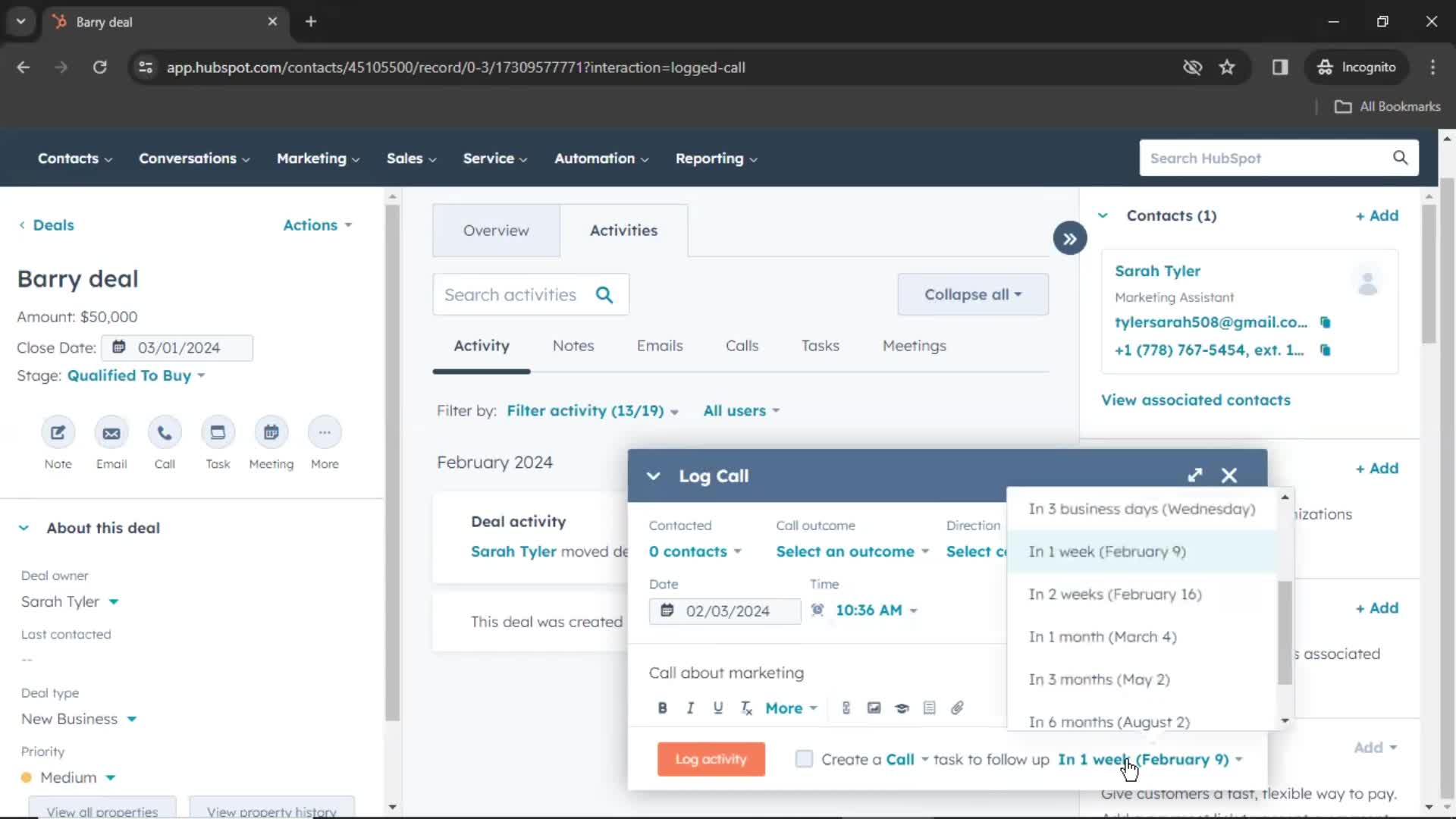Click the HubSpot search magnifier icon

point(1400,158)
